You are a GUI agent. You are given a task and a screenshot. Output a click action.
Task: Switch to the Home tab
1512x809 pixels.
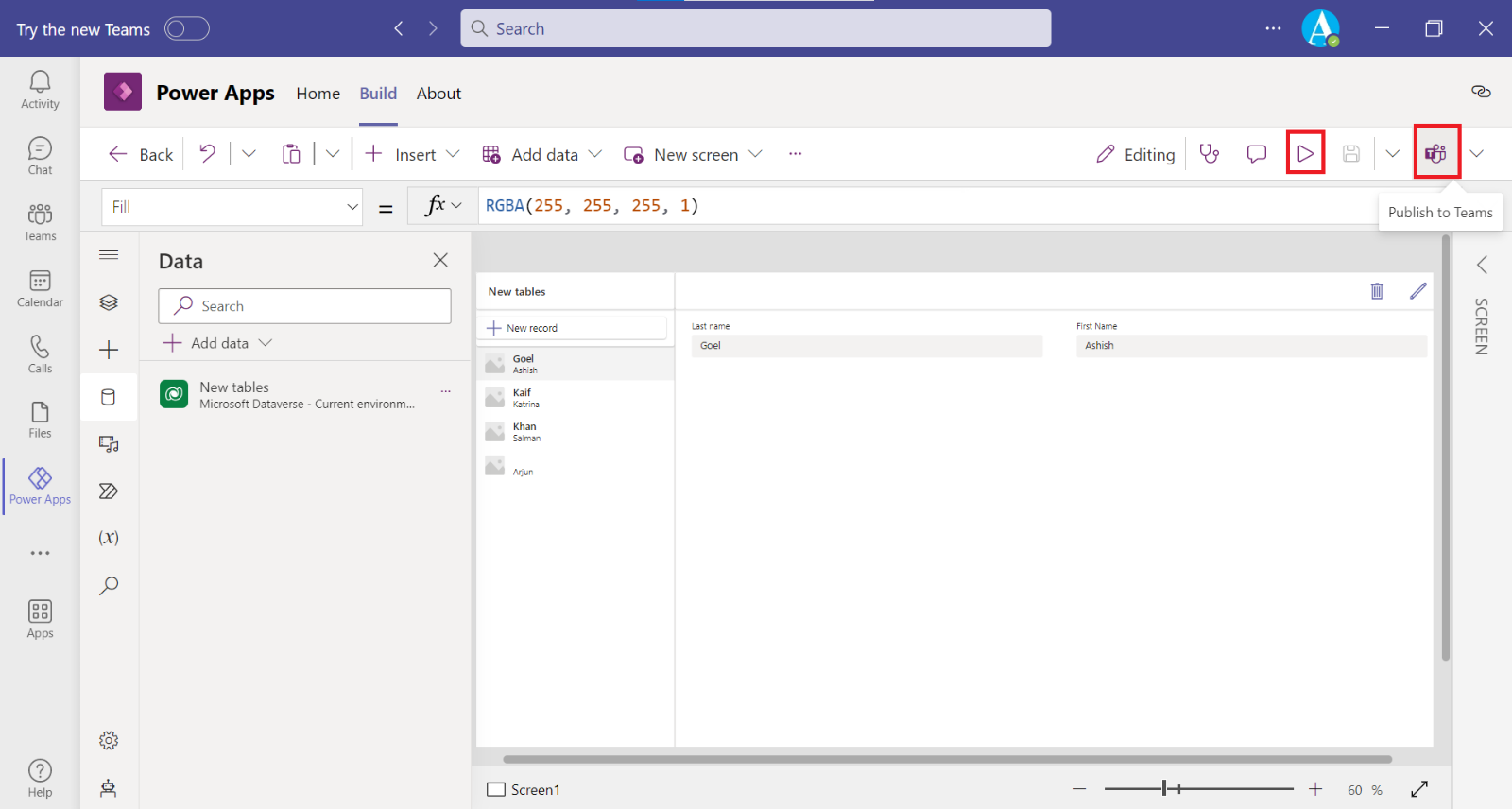coord(318,94)
